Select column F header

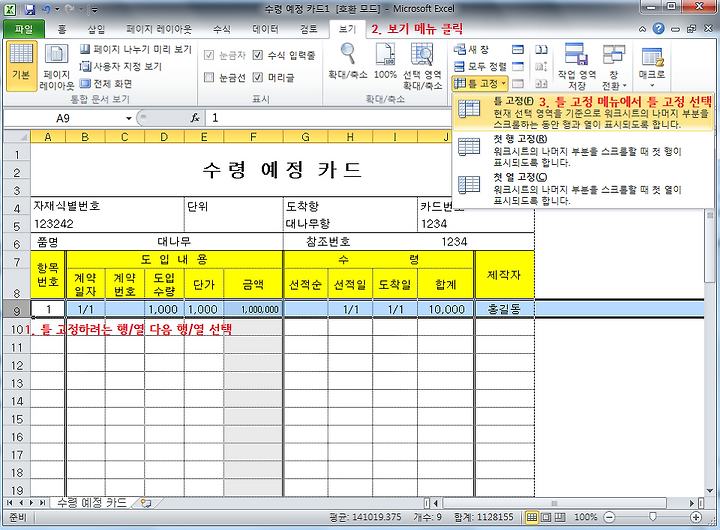[253, 137]
